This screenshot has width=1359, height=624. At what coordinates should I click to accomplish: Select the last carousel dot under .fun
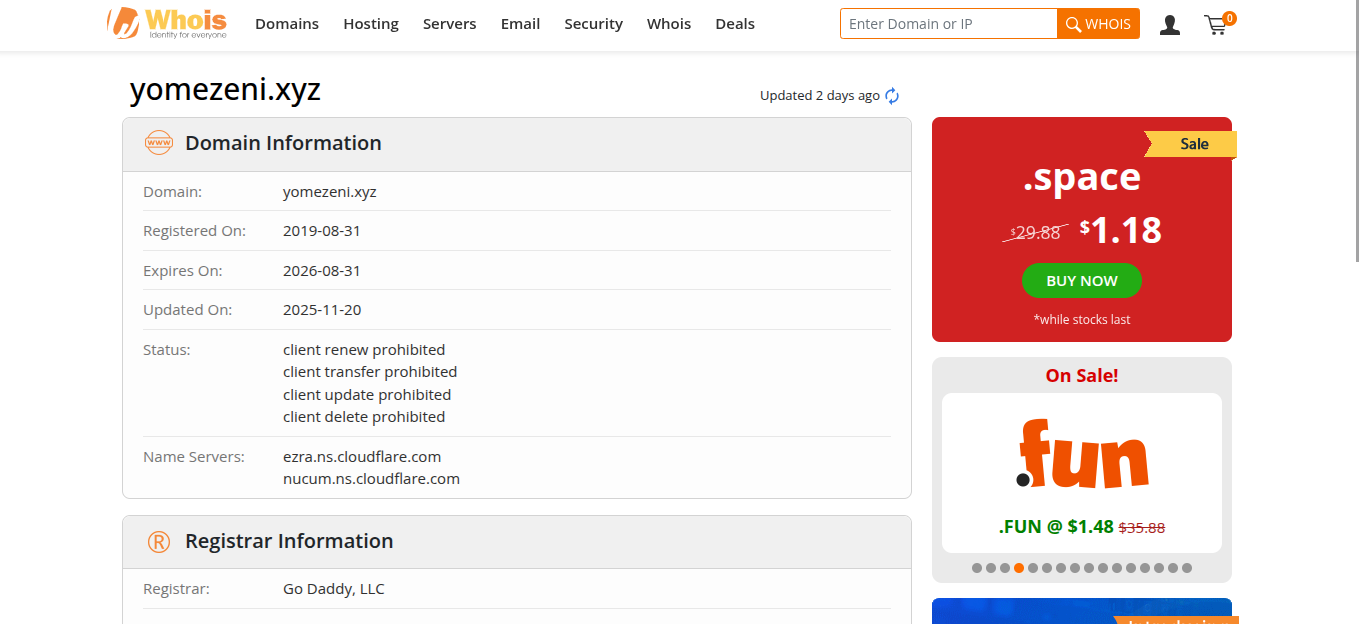click(x=1187, y=568)
